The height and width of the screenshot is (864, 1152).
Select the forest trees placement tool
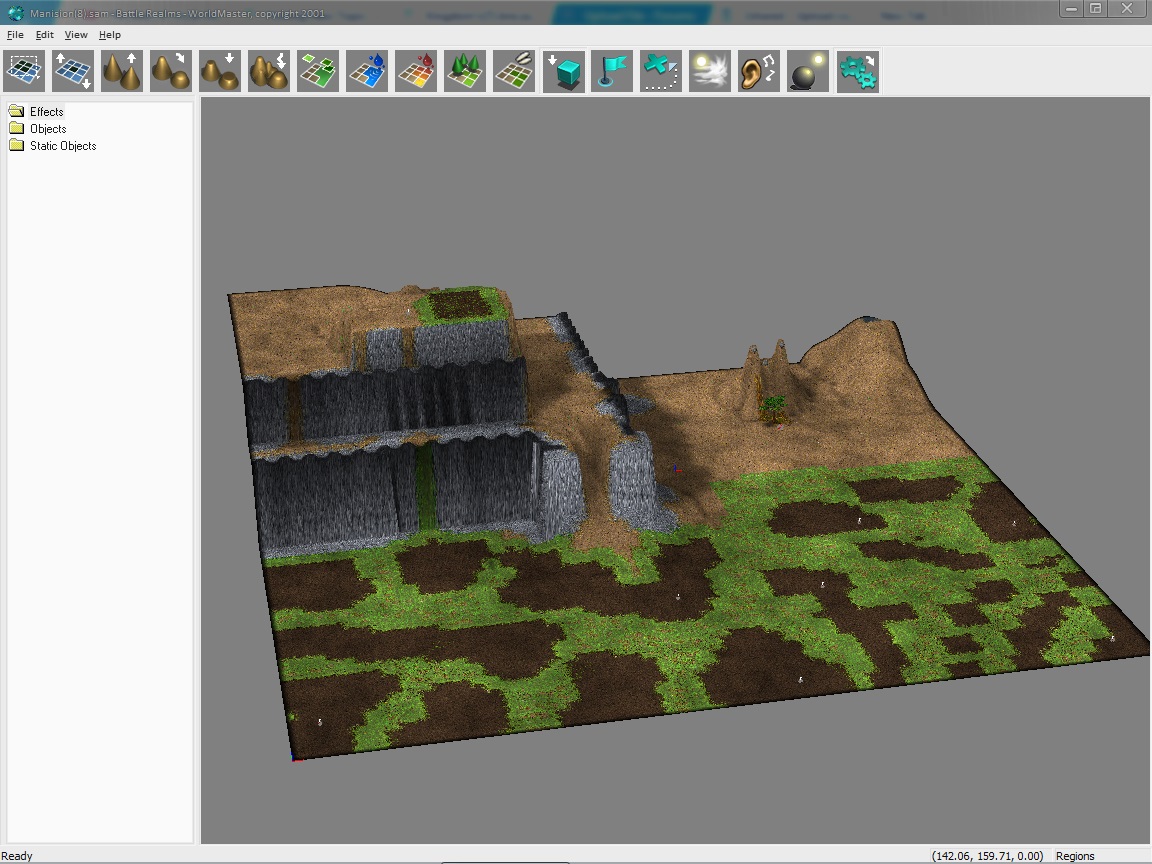465,71
